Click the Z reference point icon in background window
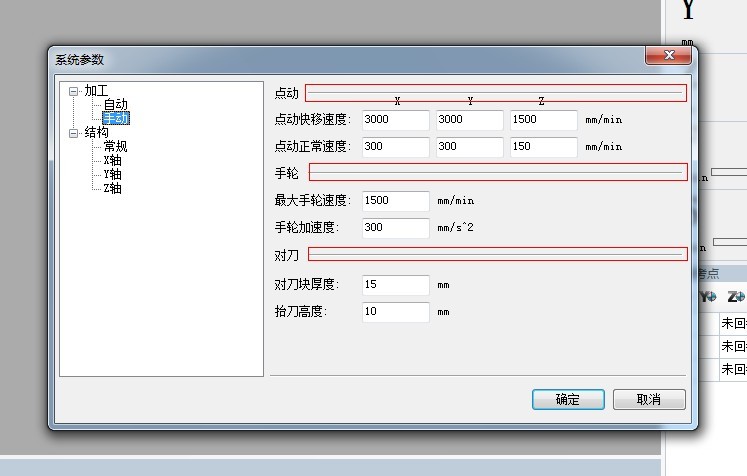 point(736,297)
